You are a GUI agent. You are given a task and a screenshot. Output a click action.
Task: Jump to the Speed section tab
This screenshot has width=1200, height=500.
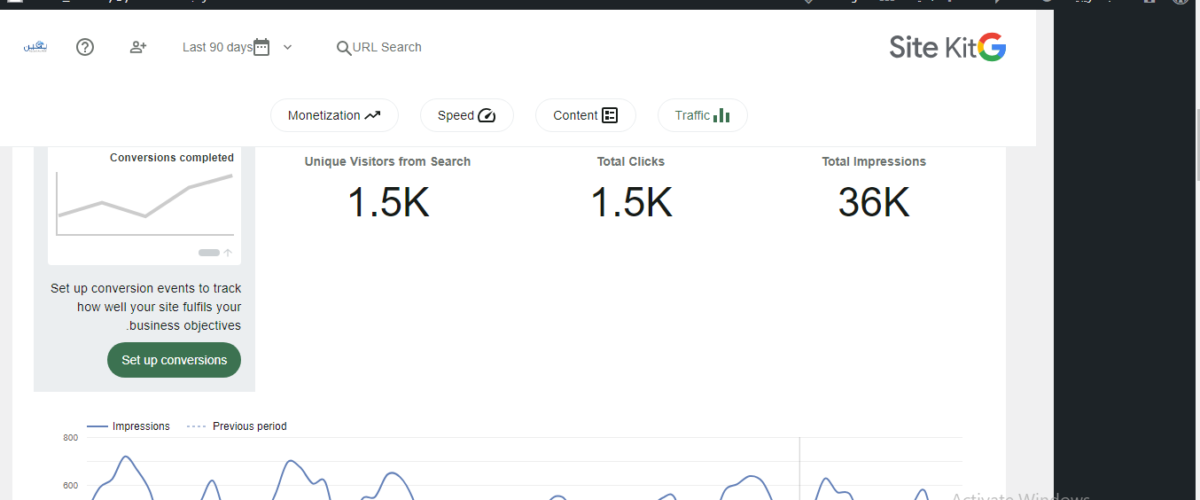point(467,115)
